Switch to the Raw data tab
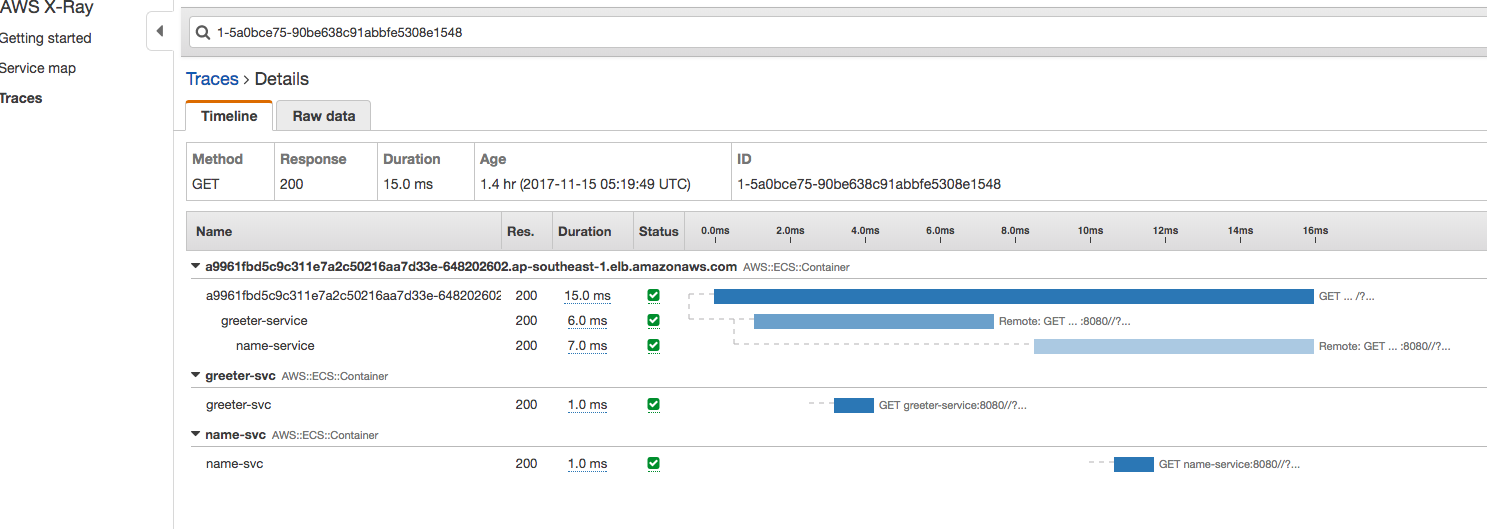 (324, 116)
